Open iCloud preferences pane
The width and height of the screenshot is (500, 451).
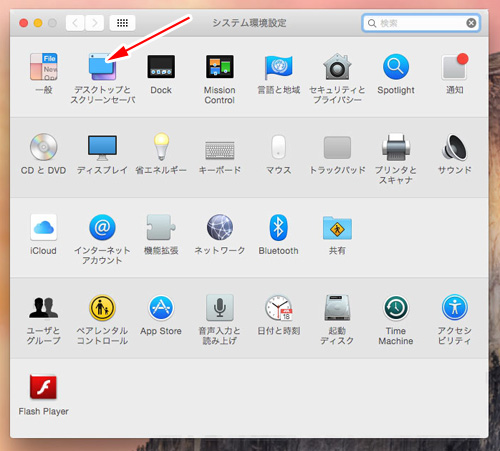[x=44, y=227]
